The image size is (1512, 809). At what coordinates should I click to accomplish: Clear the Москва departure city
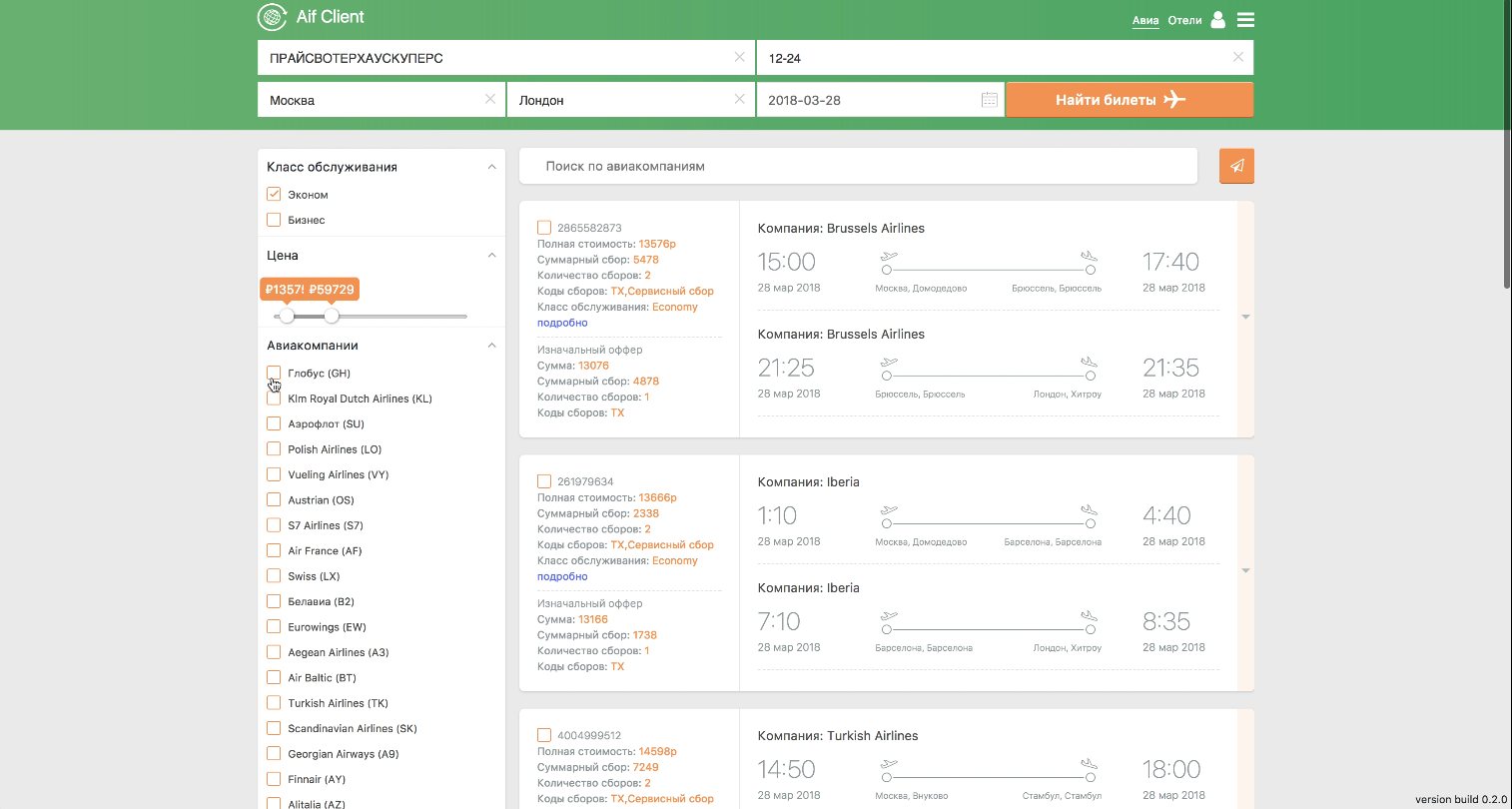pos(489,99)
